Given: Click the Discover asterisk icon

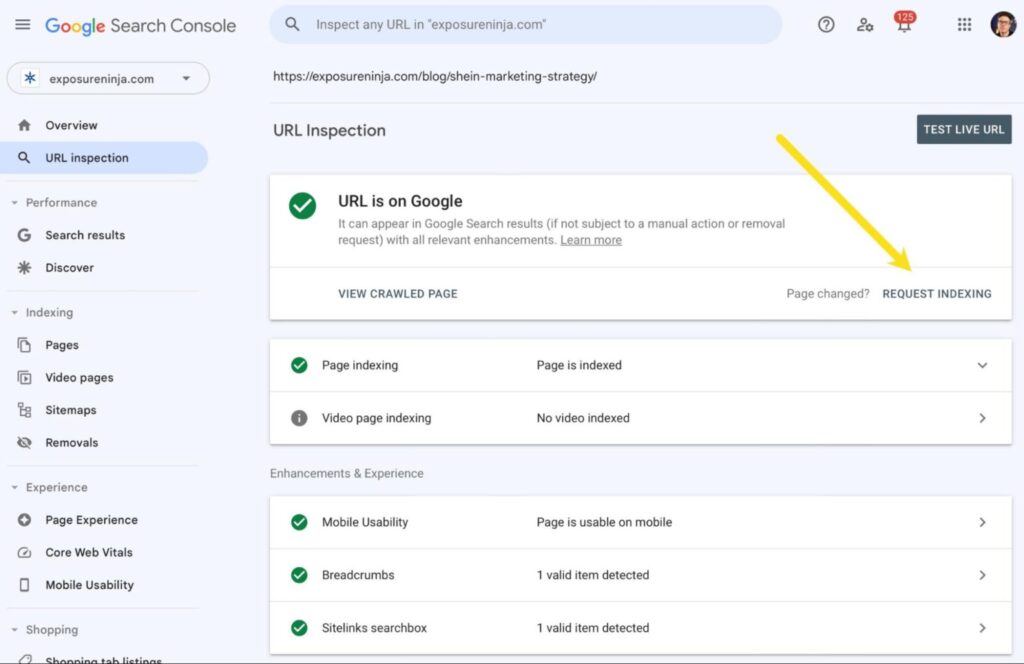Looking at the screenshot, I should (x=24, y=268).
